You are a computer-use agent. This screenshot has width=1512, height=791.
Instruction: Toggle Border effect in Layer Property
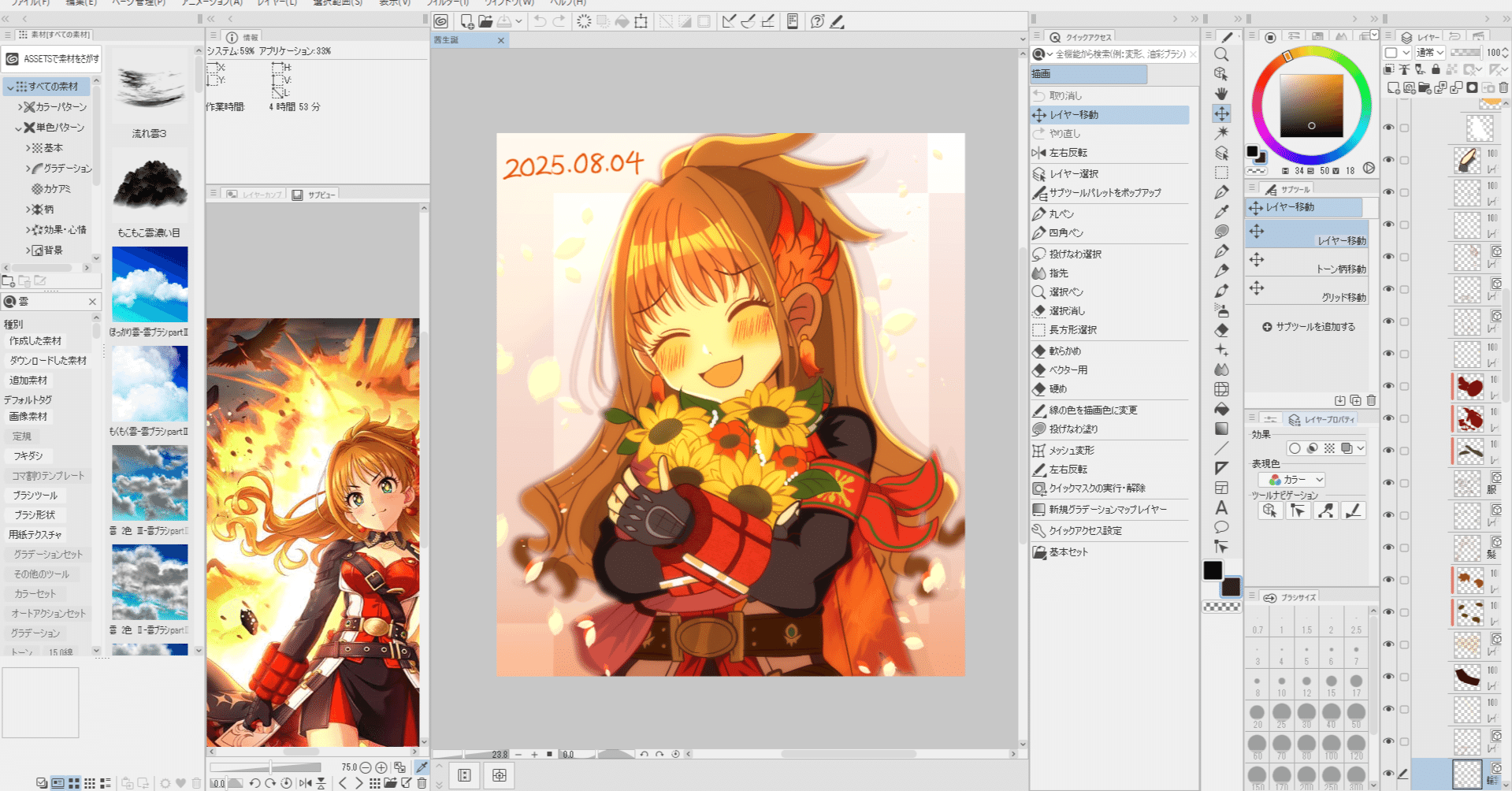pyautogui.click(x=1295, y=448)
